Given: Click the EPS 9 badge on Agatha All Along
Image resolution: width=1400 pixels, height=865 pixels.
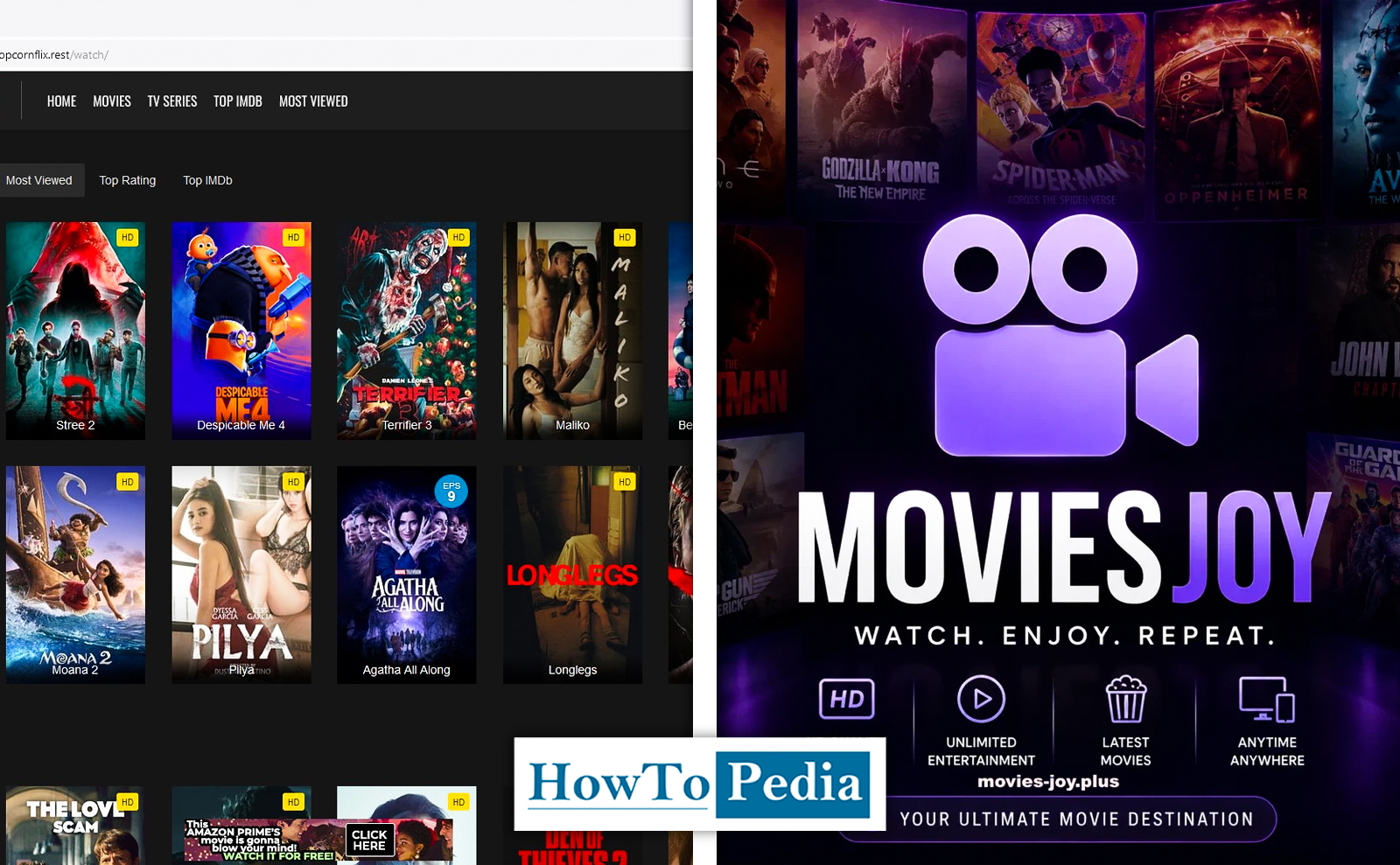Looking at the screenshot, I should click(451, 492).
